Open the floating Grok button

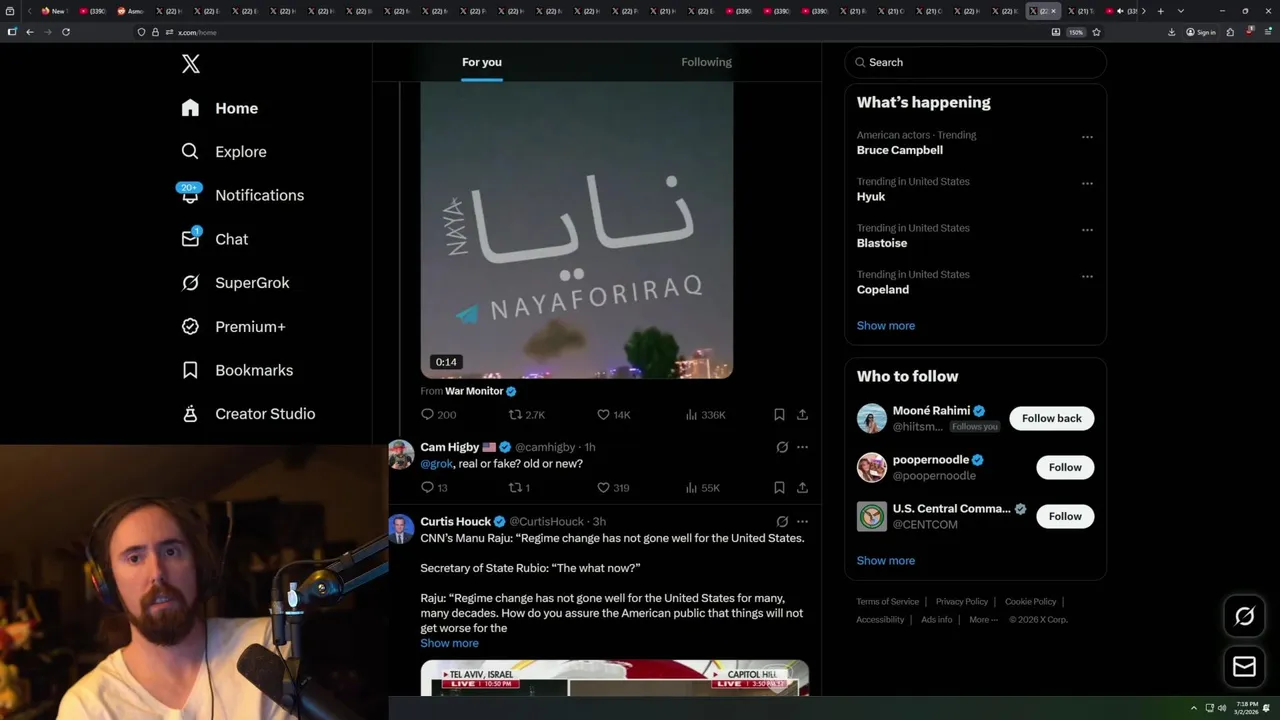(1244, 617)
